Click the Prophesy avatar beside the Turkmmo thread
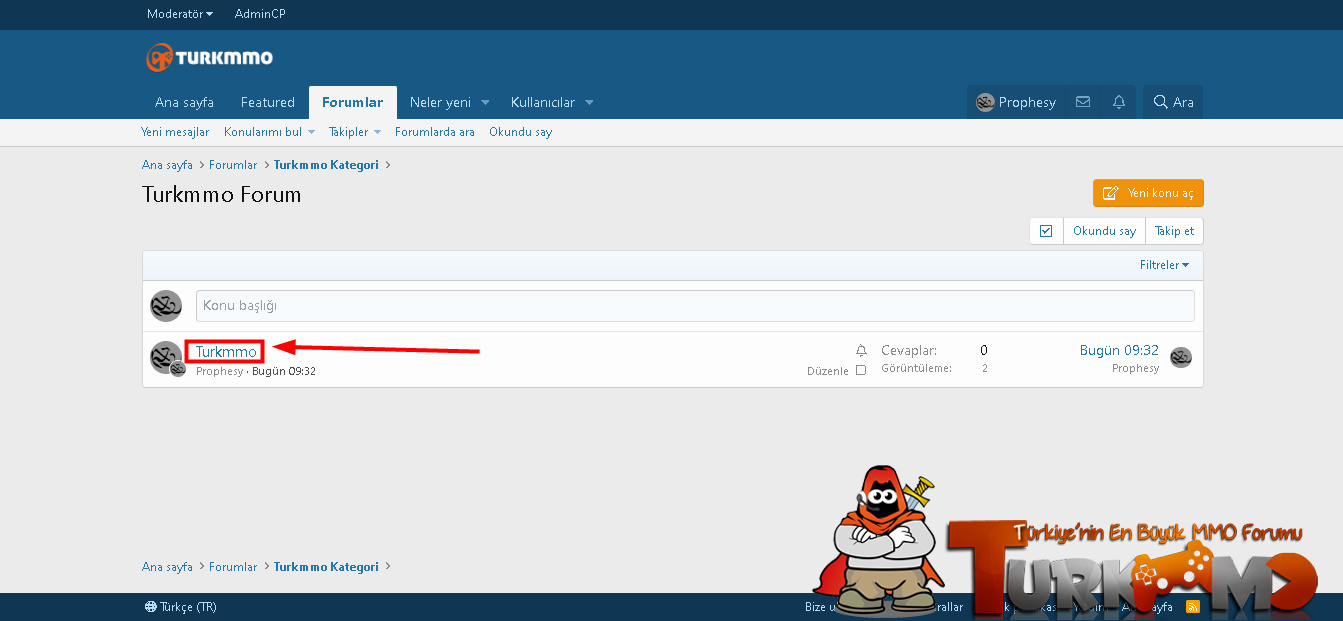The width and height of the screenshot is (1343, 621). [x=165, y=357]
